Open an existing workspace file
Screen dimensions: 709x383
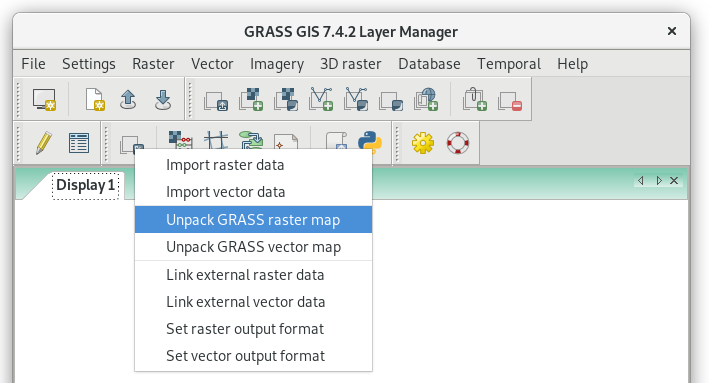[x=128, y=99]
